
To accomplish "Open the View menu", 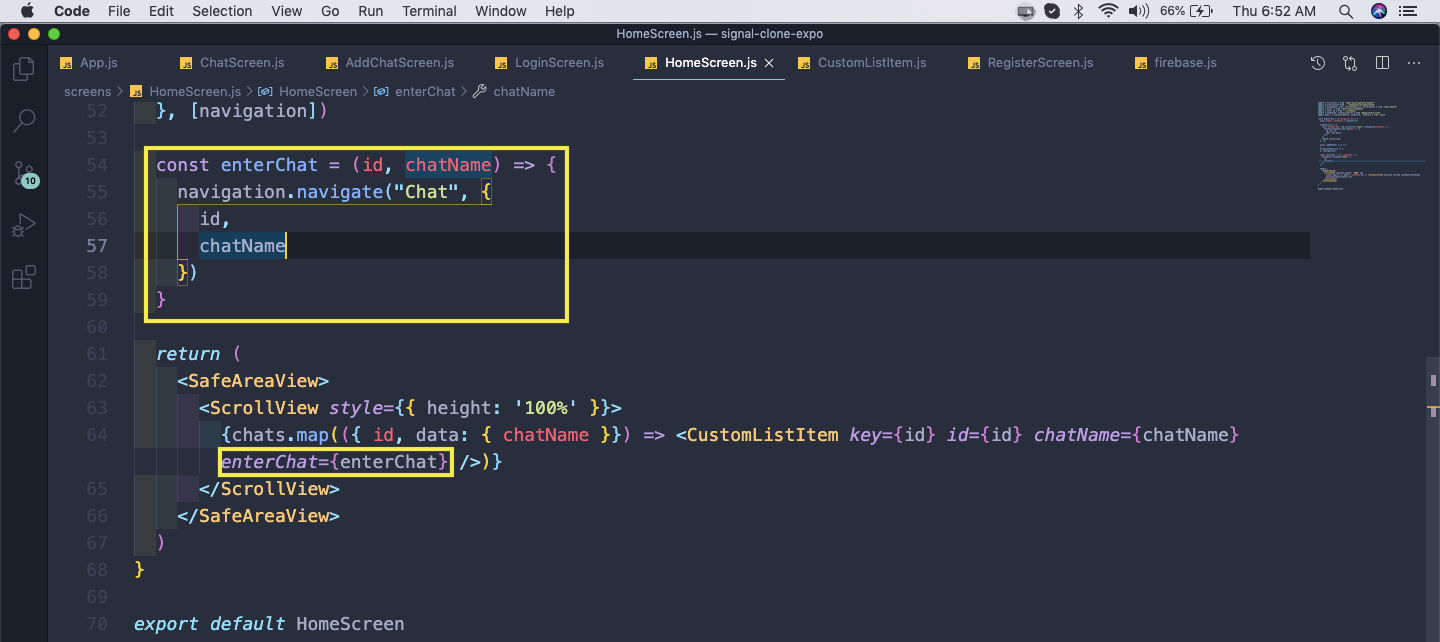I will [x=287, y=11].
